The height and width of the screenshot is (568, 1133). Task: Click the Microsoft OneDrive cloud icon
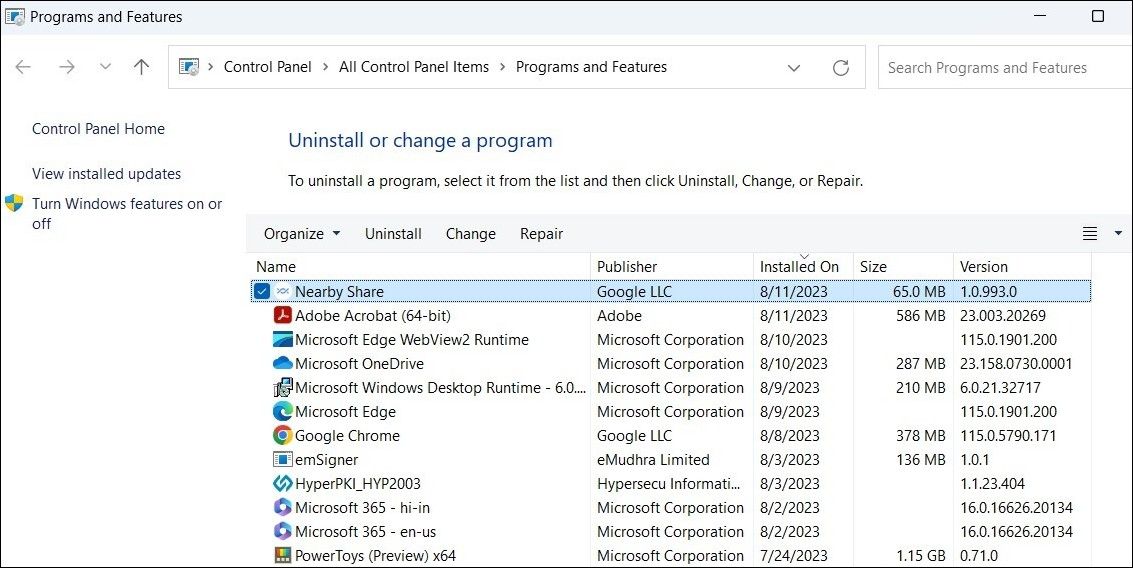click(x=283, y=364)
